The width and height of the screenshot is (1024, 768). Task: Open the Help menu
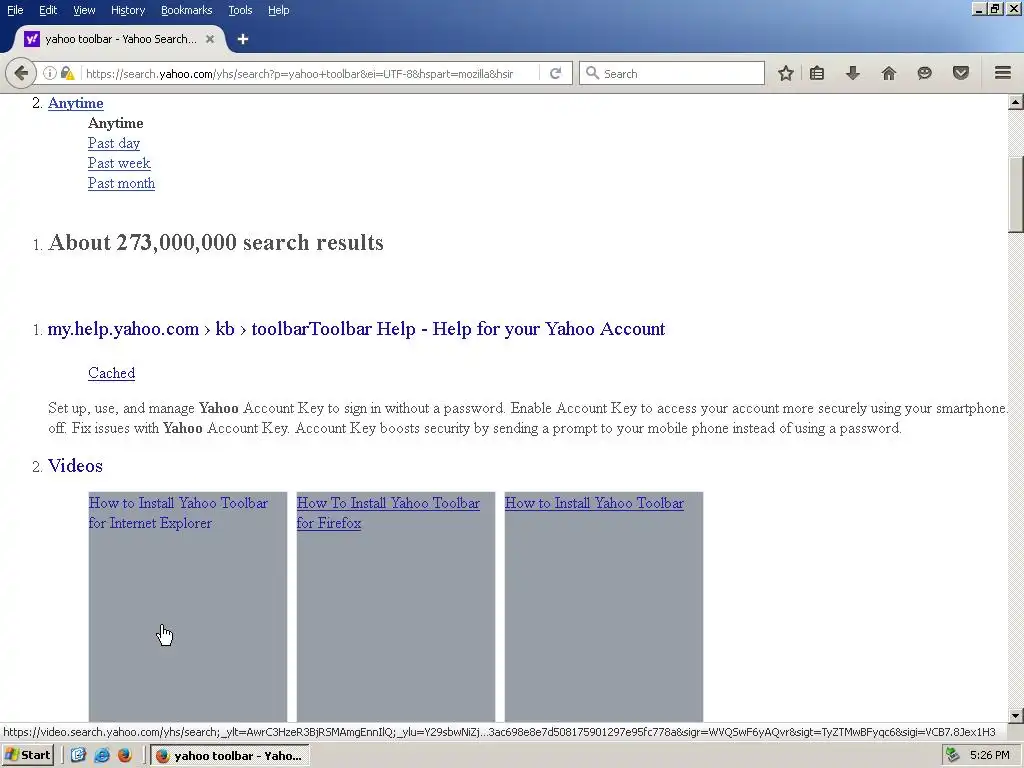[278, 10]
